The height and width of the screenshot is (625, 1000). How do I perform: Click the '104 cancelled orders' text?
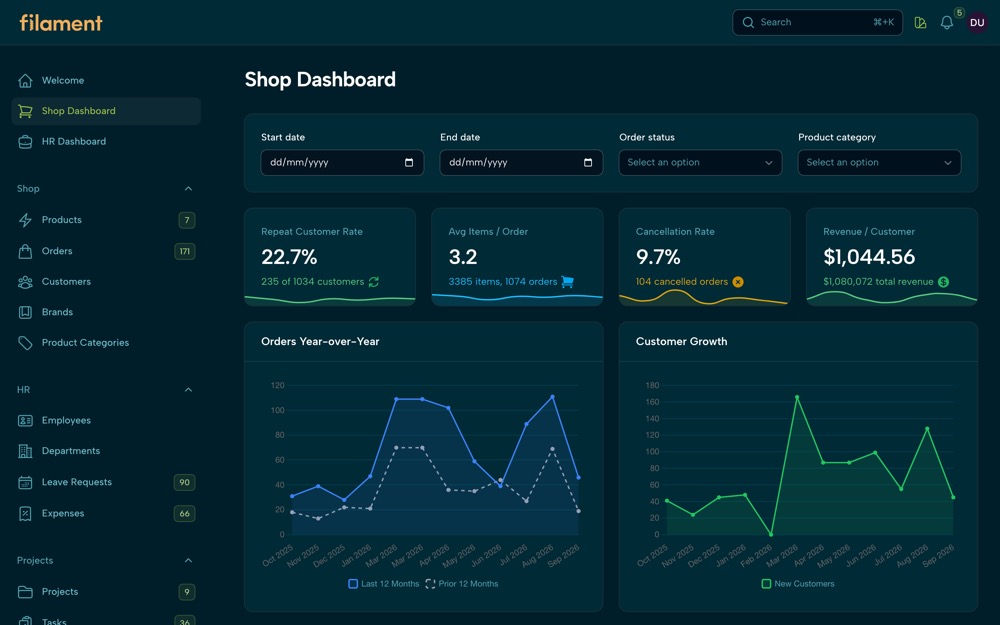pyautogui.click(x=682, y=282)
